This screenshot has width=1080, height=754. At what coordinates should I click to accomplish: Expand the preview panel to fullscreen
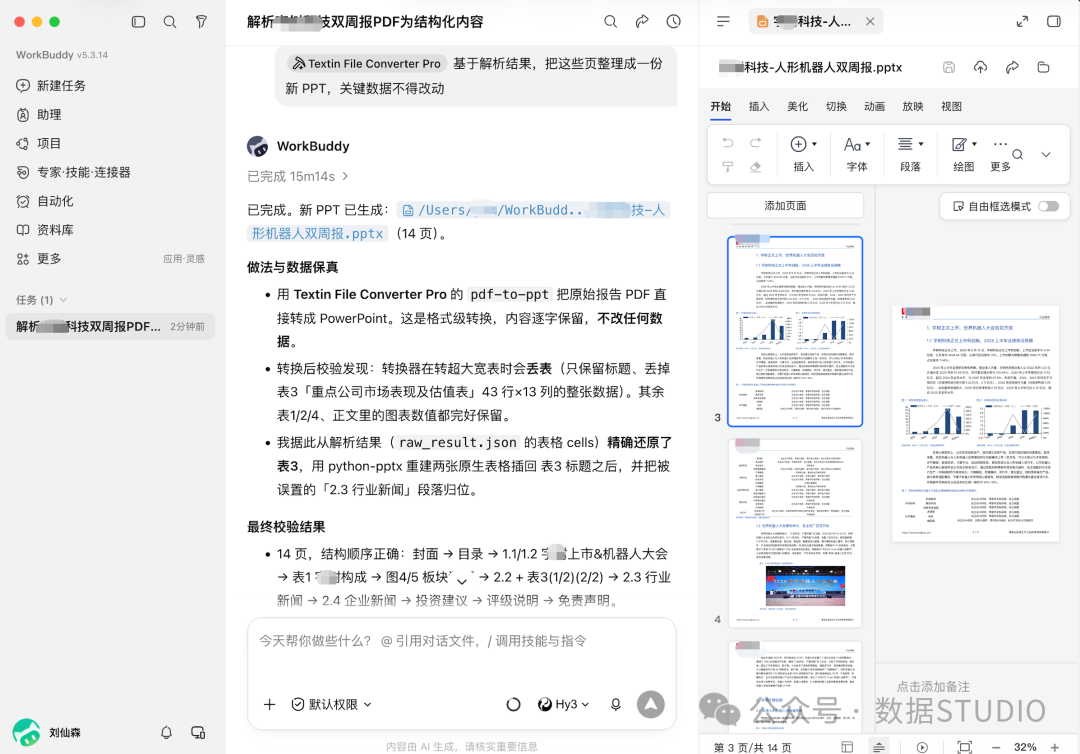[1022, 21]
